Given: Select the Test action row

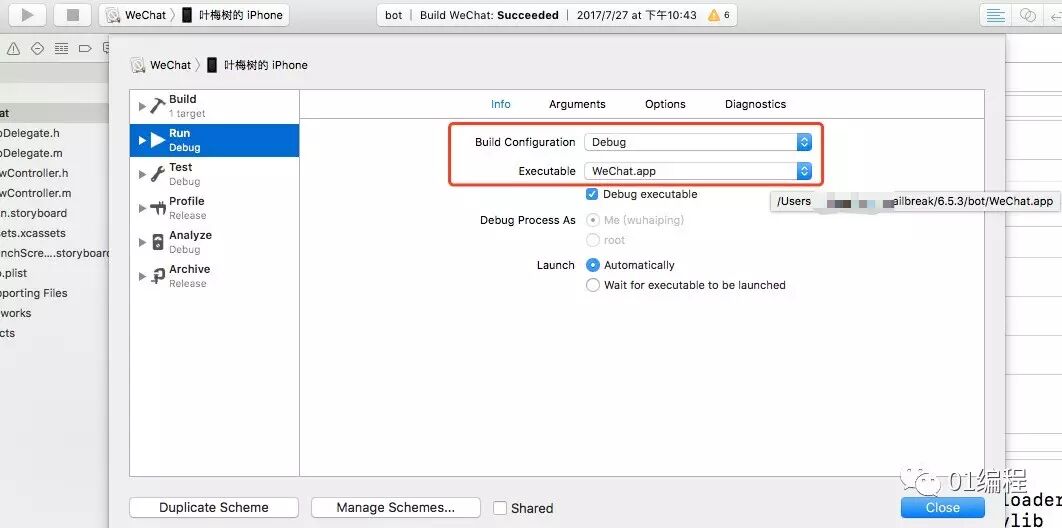Looking at the screenshot, I should (x=214, y=174).
